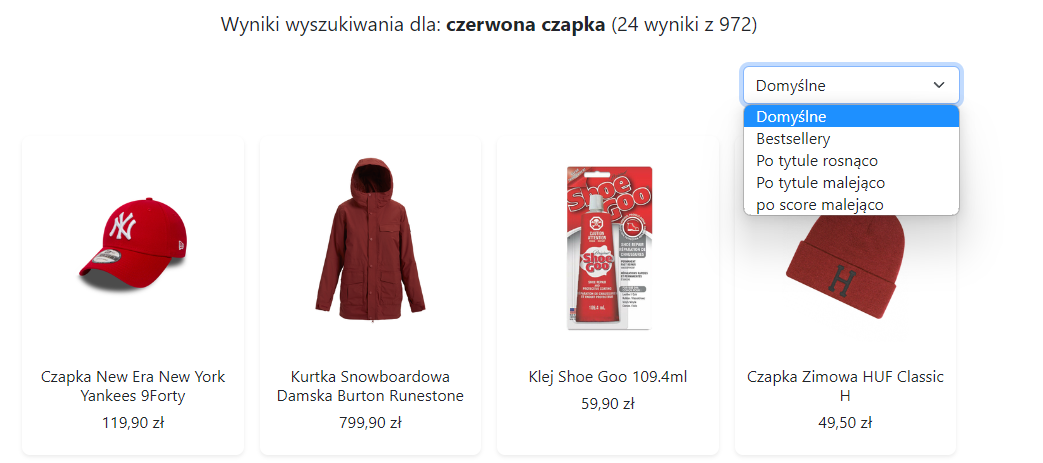Open red New York Yankees cap image
The height and width of the screenshot is (463, 1043).
pos(132,243)
